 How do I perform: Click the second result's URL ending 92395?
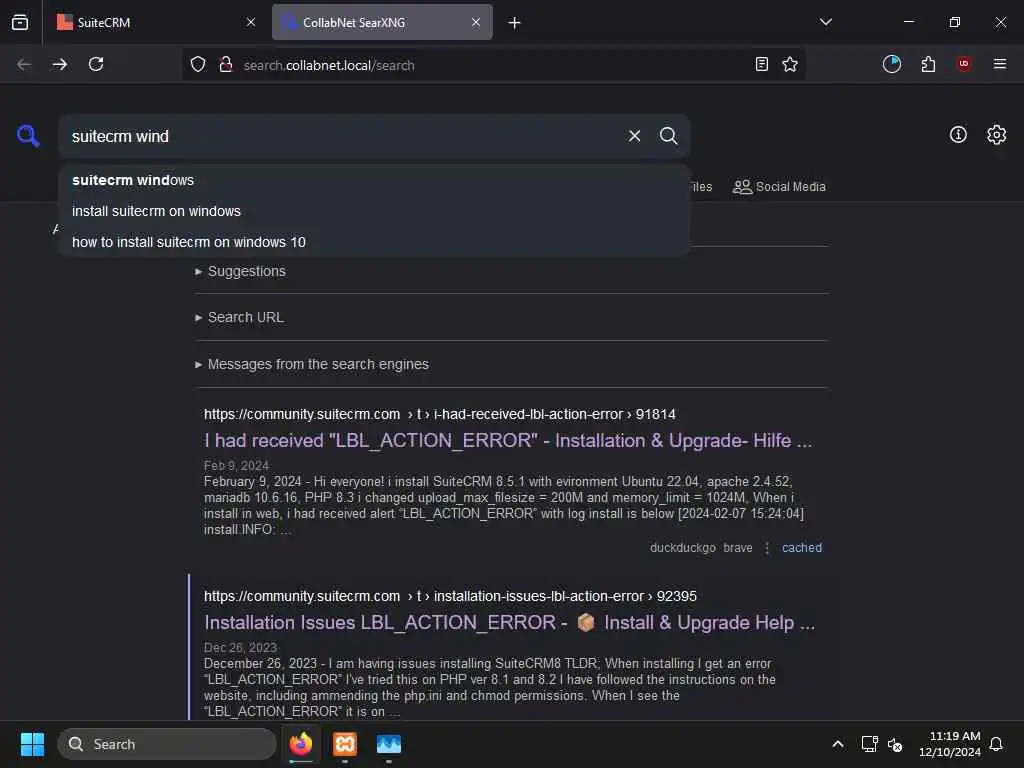tap(450, 596)
